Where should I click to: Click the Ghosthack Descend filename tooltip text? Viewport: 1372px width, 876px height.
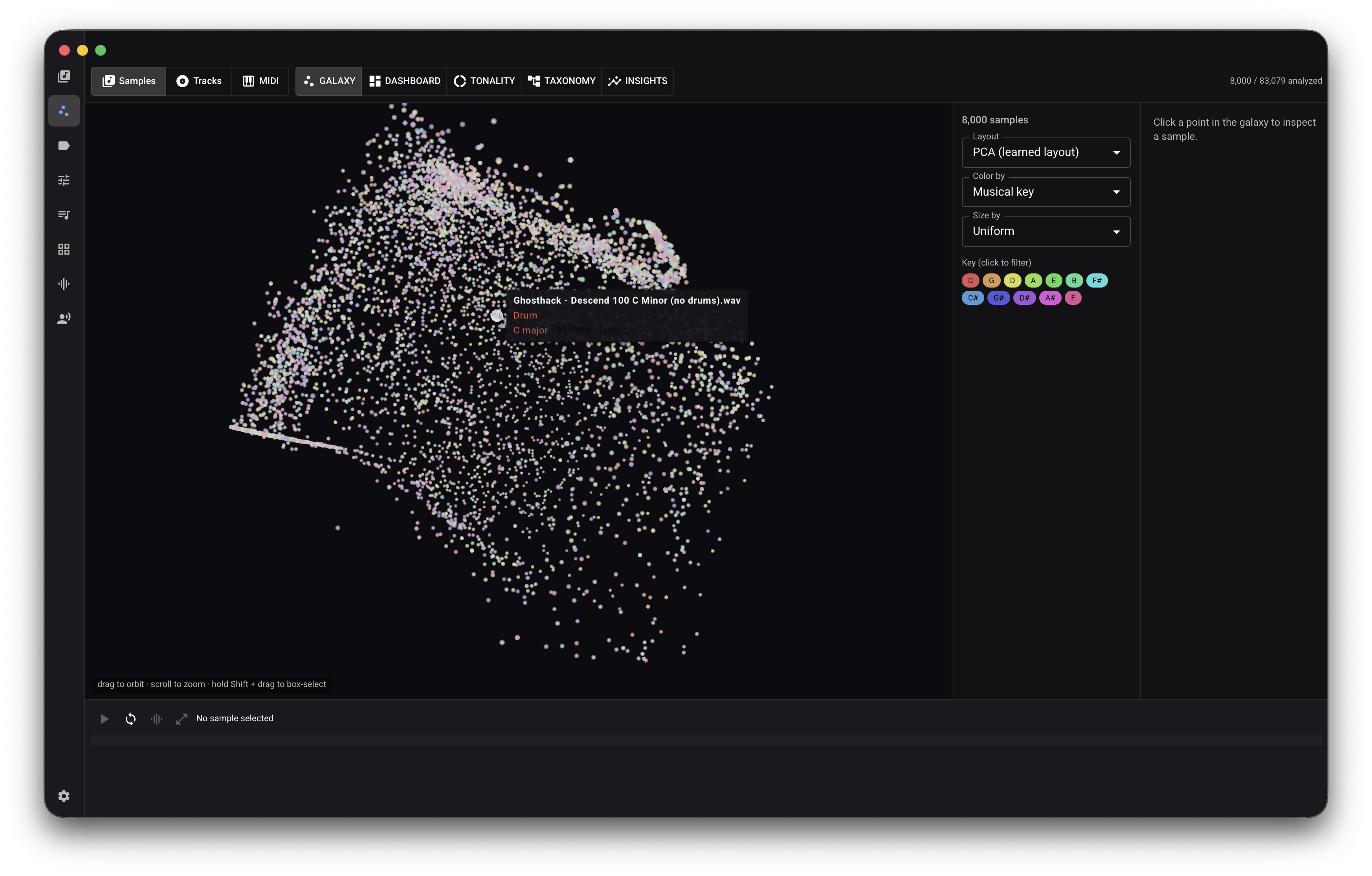coord(627,300)
